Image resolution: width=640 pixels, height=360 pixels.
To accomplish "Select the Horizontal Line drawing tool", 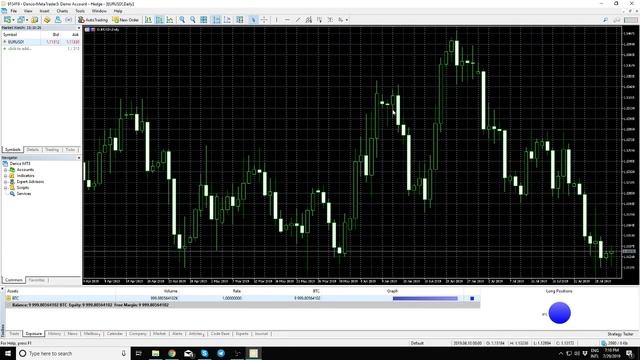I will [x=287, y=20].
